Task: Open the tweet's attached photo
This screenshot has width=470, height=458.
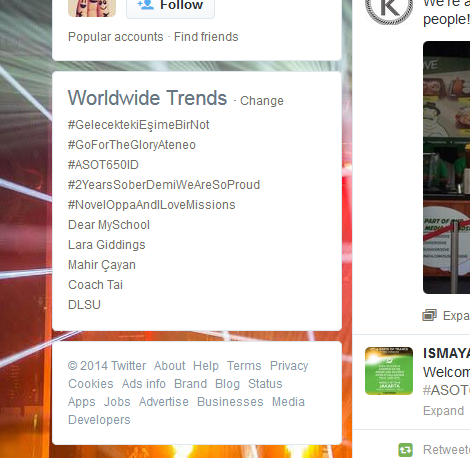Action: 446,167
